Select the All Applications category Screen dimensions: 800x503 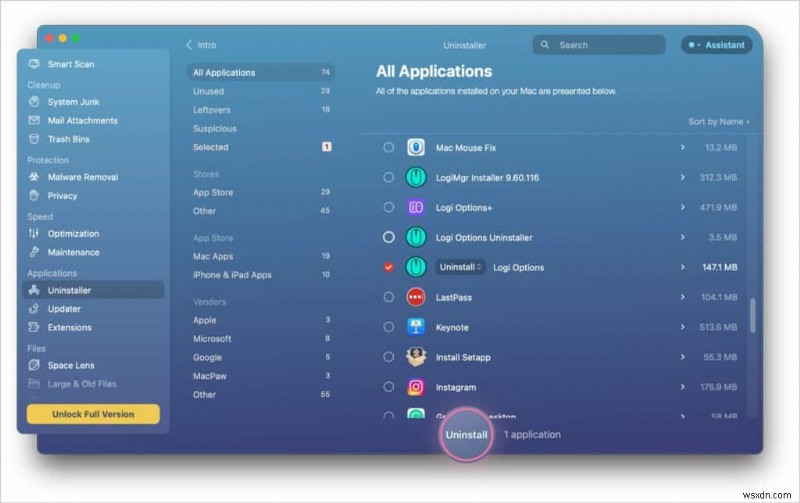[261, 72]
